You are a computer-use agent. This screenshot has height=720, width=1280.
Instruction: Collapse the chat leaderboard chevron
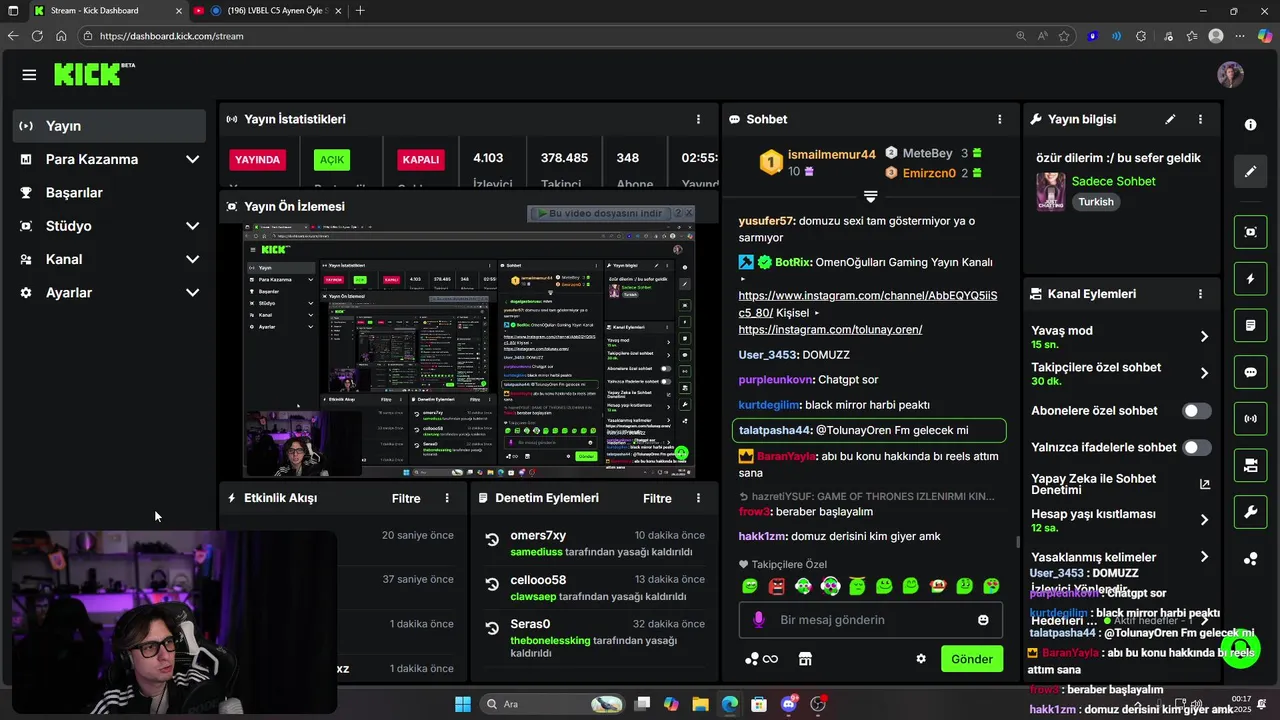tap(870, 197)
